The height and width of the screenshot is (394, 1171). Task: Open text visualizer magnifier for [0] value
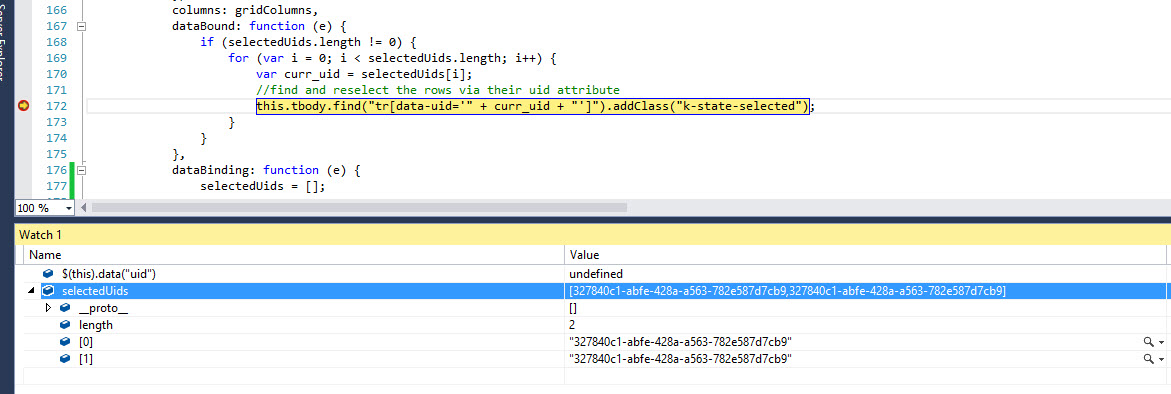click(x=1148, y=342)
